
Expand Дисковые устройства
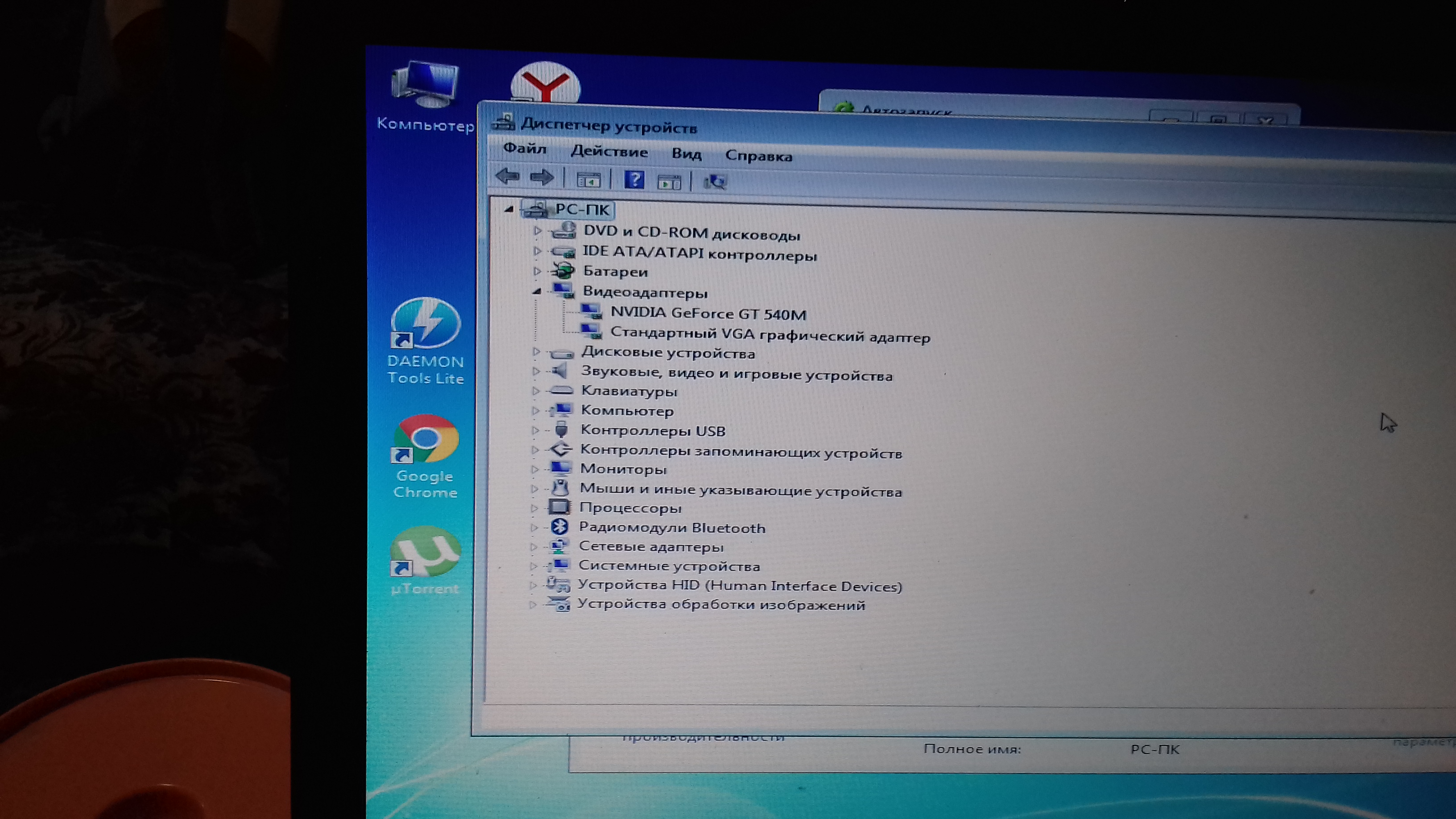click(536, 352)
